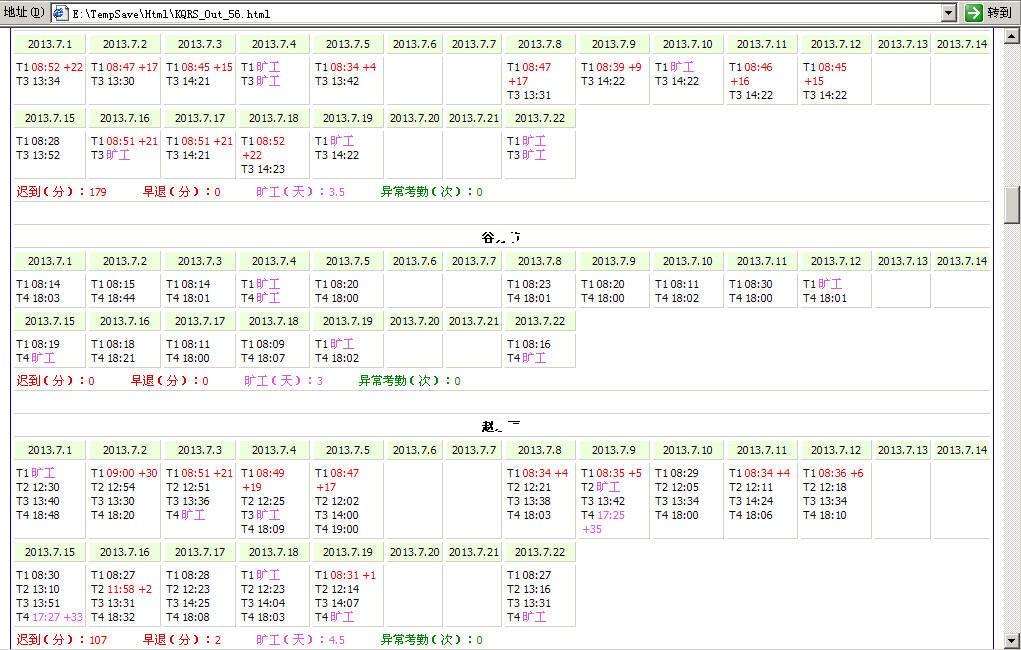Click the 地址(D) label

24,12
